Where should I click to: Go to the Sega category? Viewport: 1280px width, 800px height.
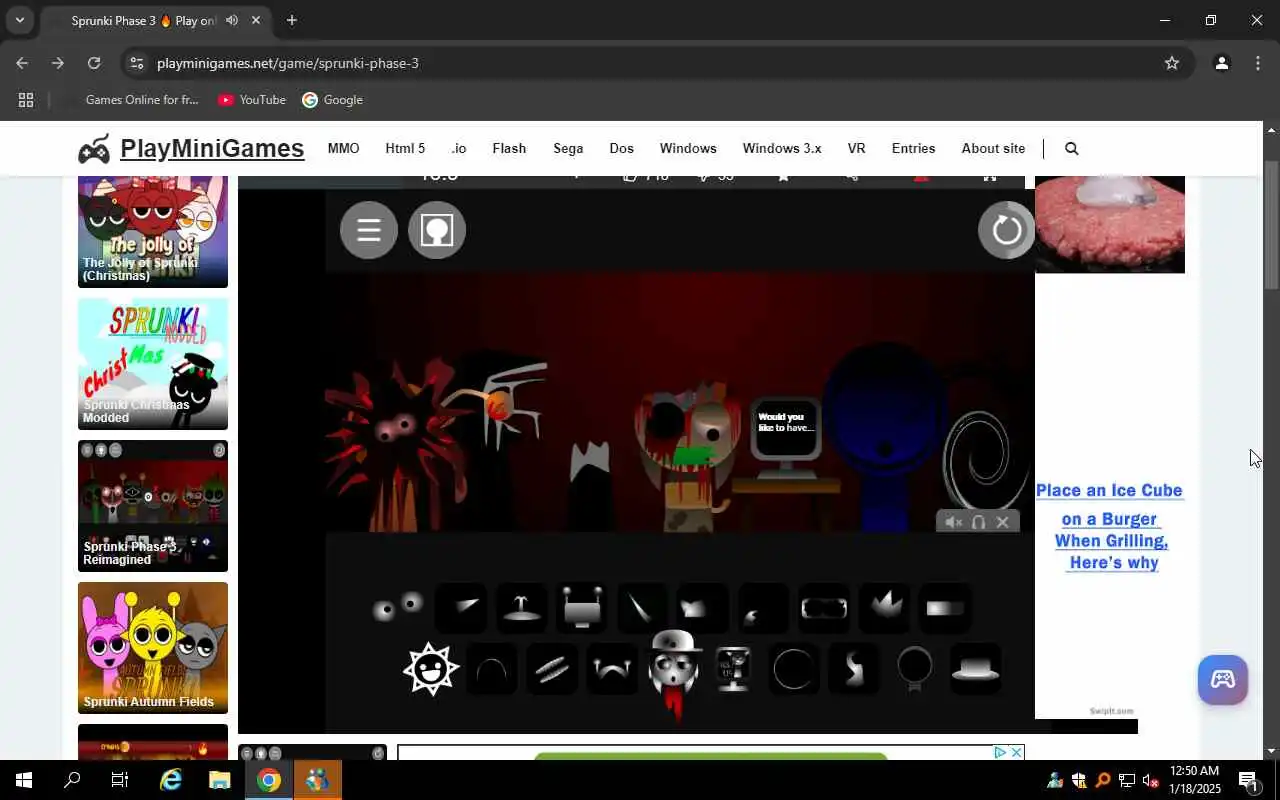pos(568,148)
